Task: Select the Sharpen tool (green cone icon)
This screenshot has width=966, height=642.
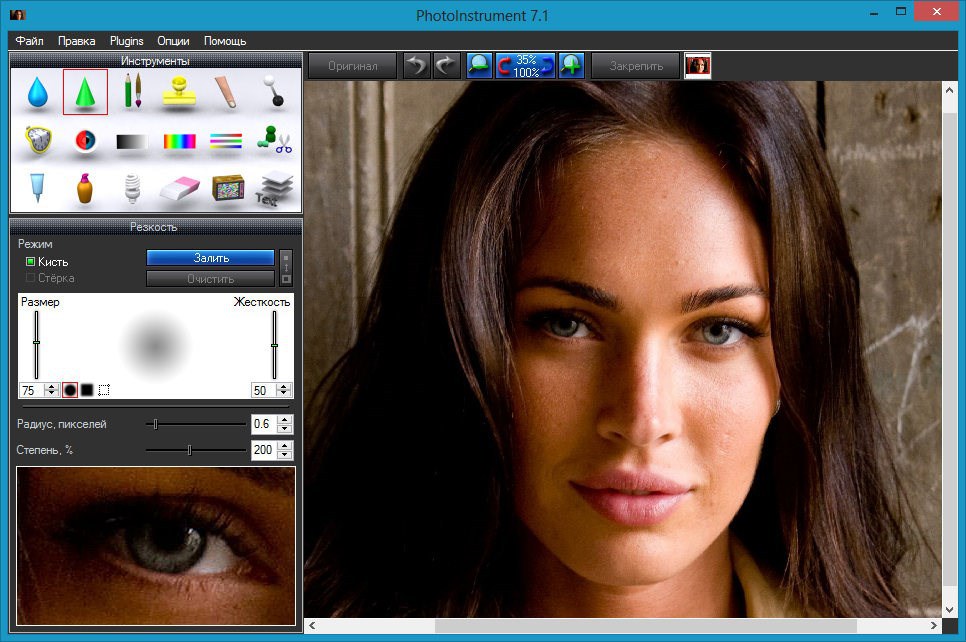Action: click(84, 95)
